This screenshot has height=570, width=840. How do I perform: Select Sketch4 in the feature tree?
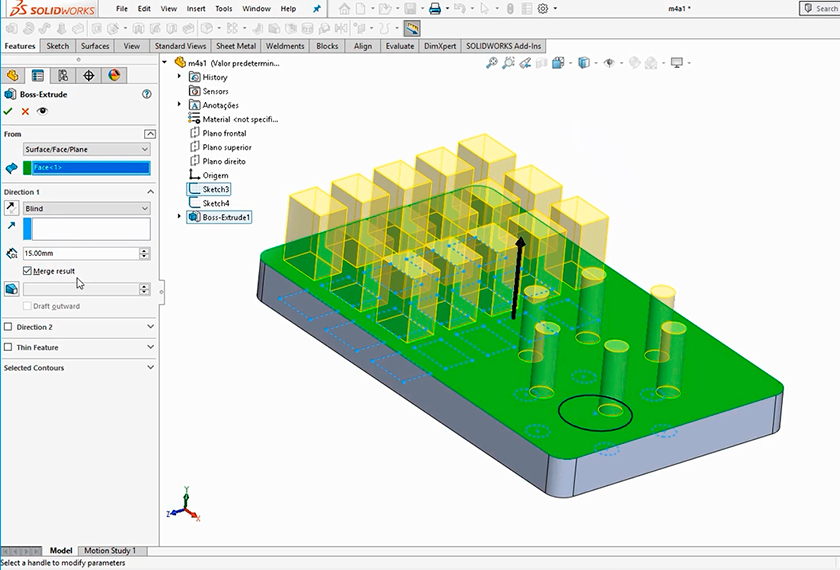pos(216,203)
